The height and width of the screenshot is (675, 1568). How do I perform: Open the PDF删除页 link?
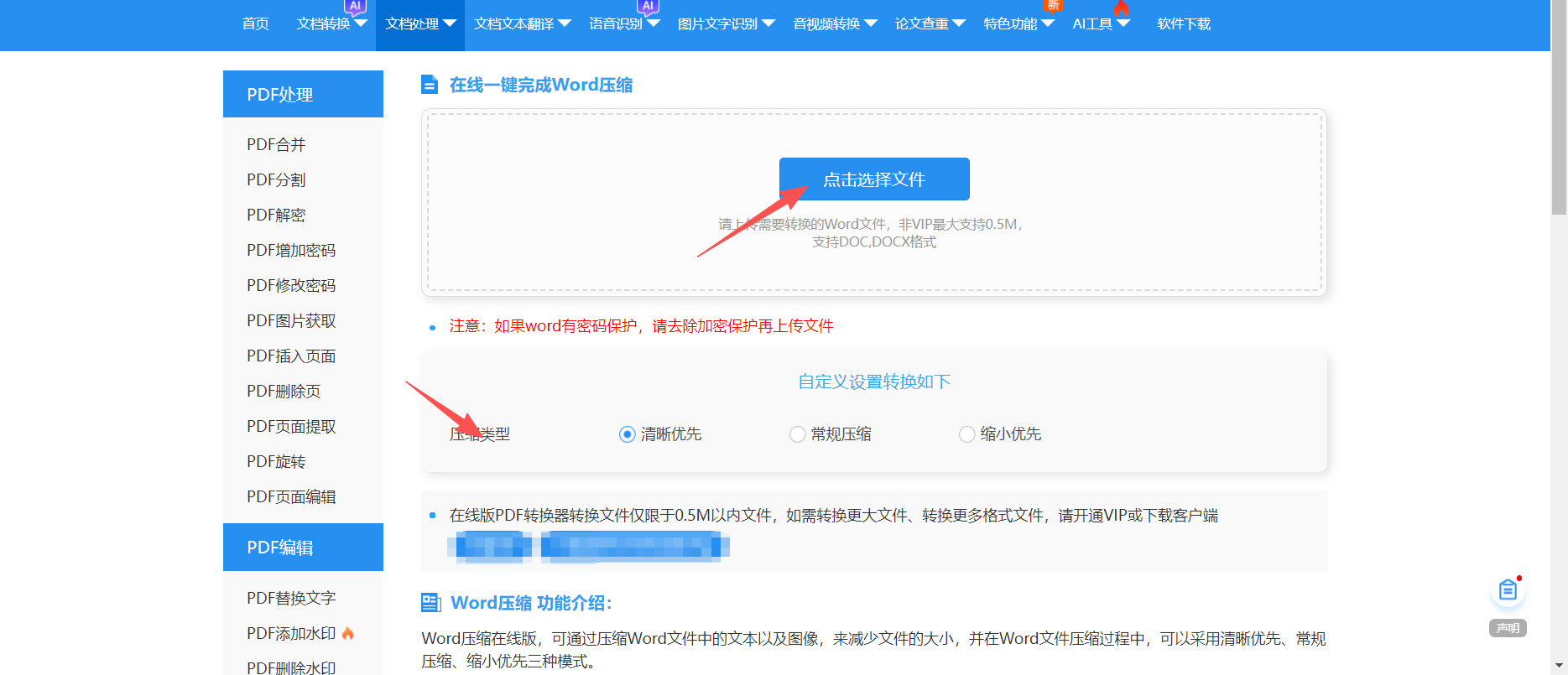point(284,392)
